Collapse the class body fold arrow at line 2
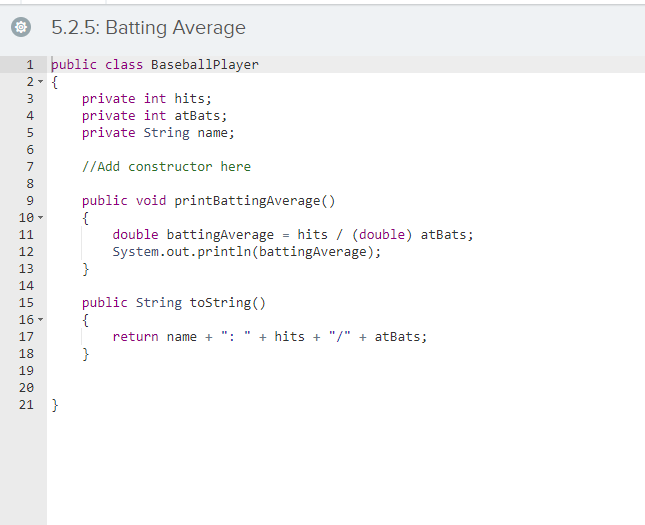Image resolution: width=645 pixels, height=525 pixels. tap(40, 81)
